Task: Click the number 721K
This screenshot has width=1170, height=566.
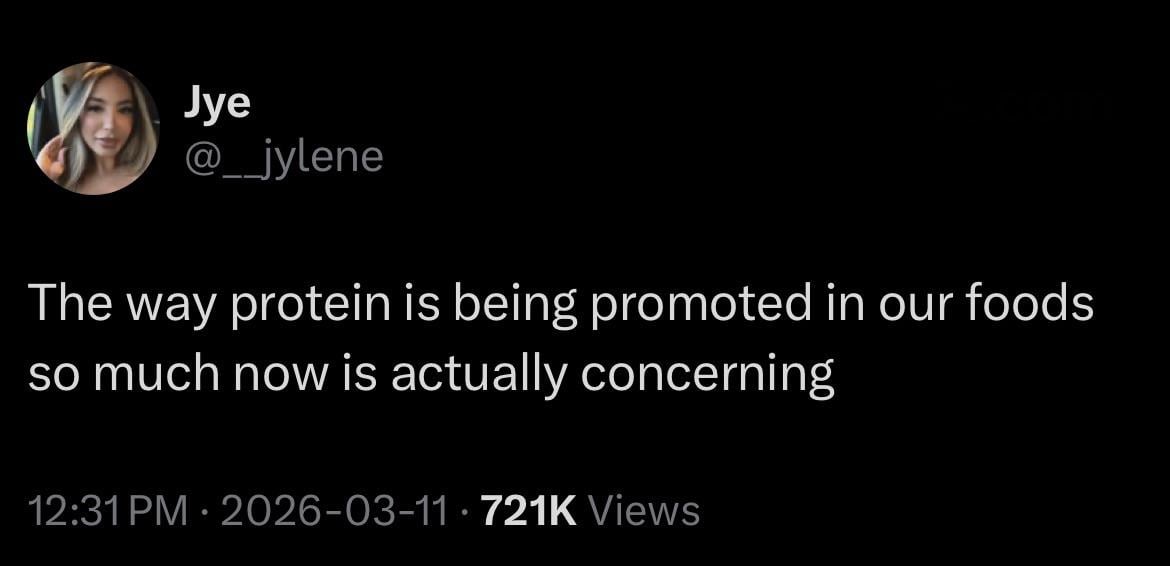Action: click(x=529, y=511)
